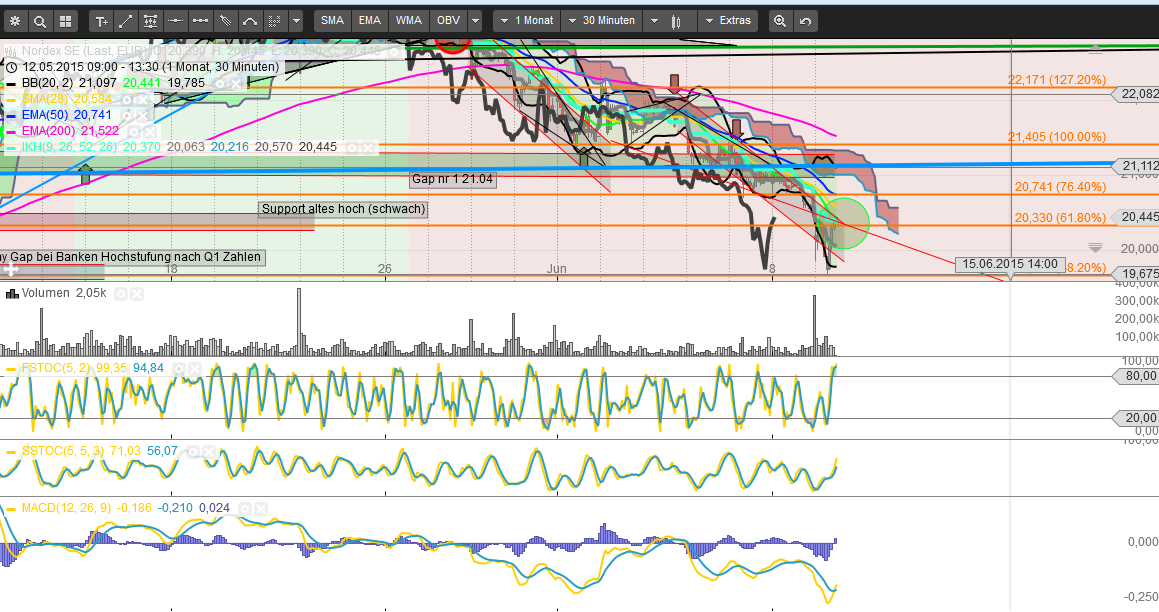
Task: Select the arc drawing tool
Action: tap(250, 20)
